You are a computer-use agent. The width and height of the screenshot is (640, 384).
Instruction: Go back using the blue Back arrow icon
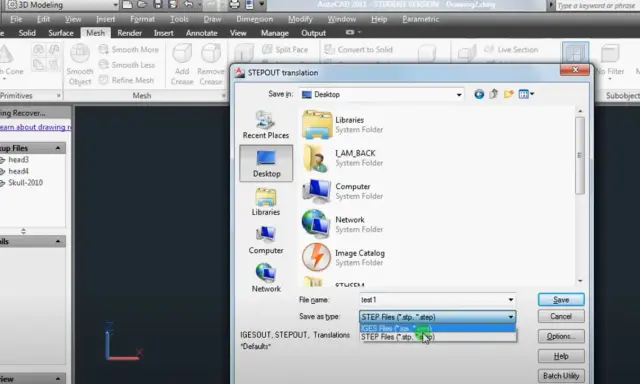click(479, 94)
